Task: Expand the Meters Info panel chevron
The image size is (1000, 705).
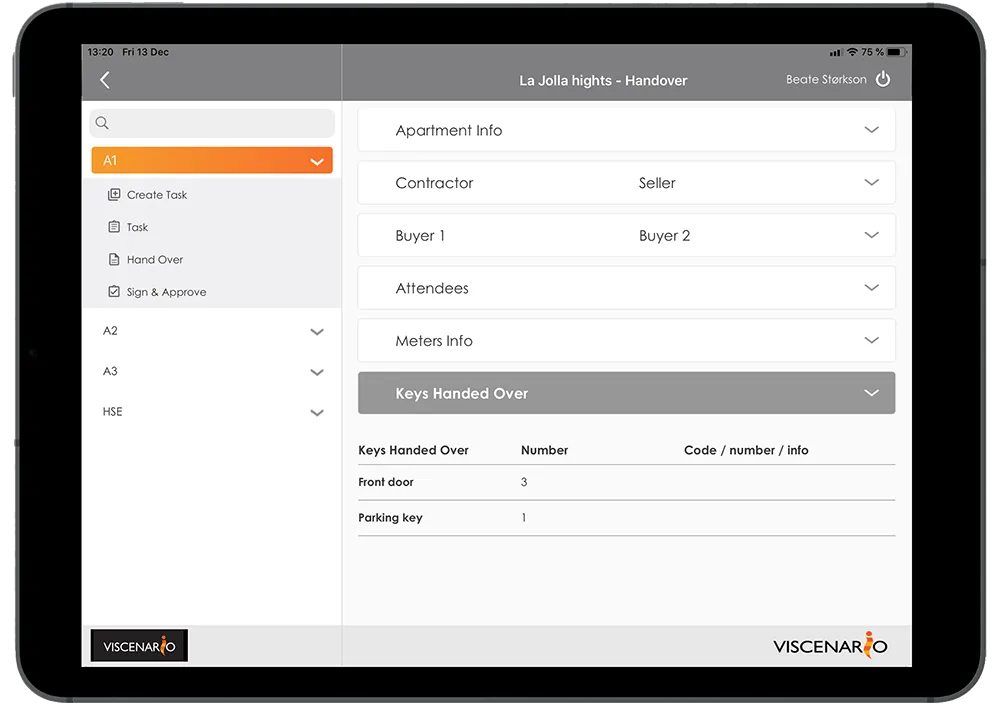Action: tap(871, 340)
